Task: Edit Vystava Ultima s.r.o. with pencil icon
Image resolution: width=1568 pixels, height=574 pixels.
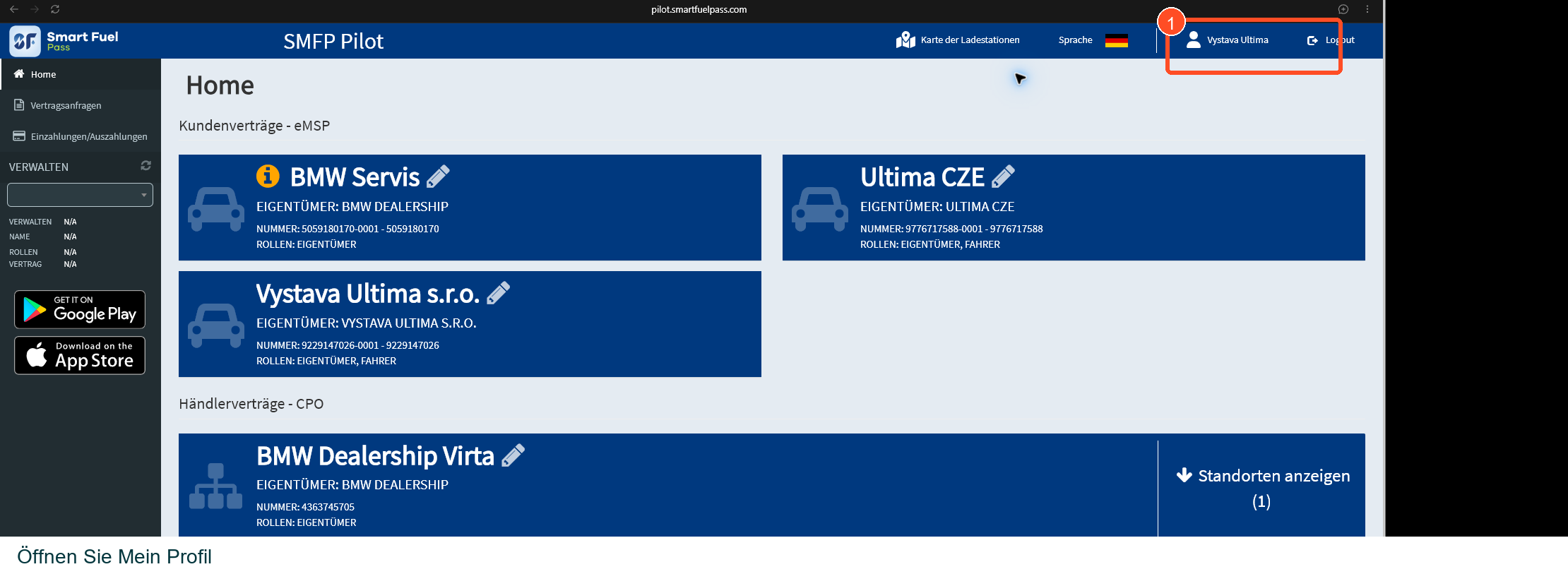Action: 499,293
